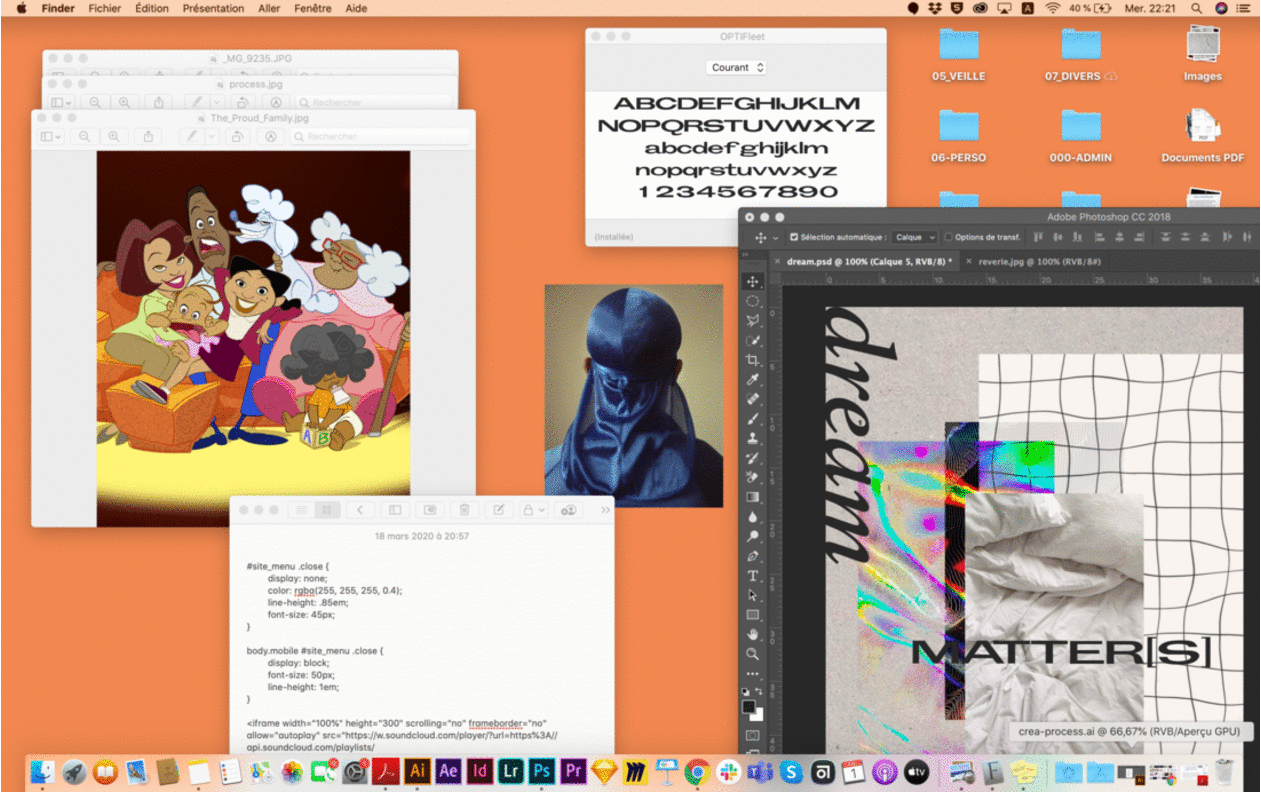Viewport: 1261px width, 792px height.
Task: Go back in the Notes toolbar
Action: 361,510
